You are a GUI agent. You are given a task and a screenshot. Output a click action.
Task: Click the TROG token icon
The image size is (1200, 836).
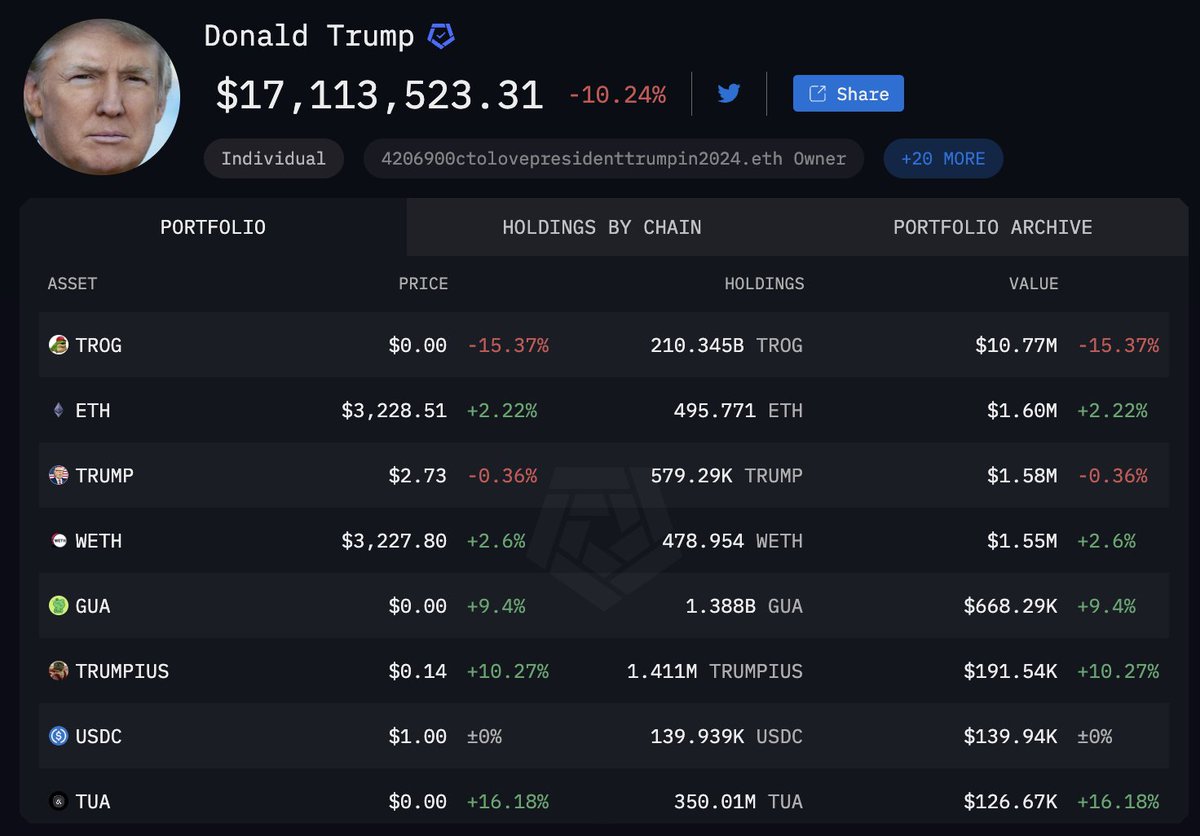pos(59,345)
